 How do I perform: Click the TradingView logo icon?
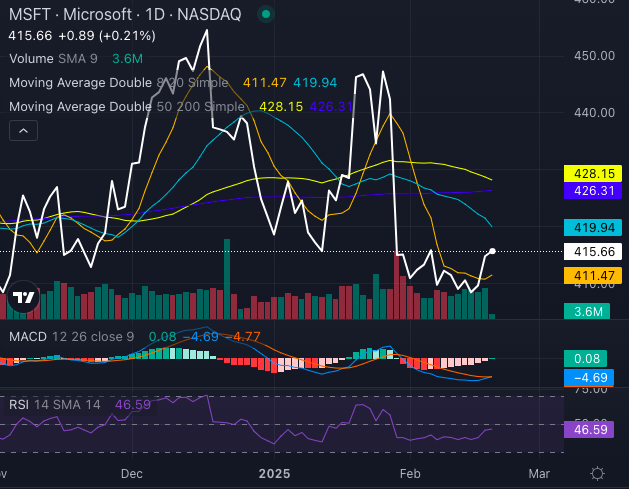(22, 297)
